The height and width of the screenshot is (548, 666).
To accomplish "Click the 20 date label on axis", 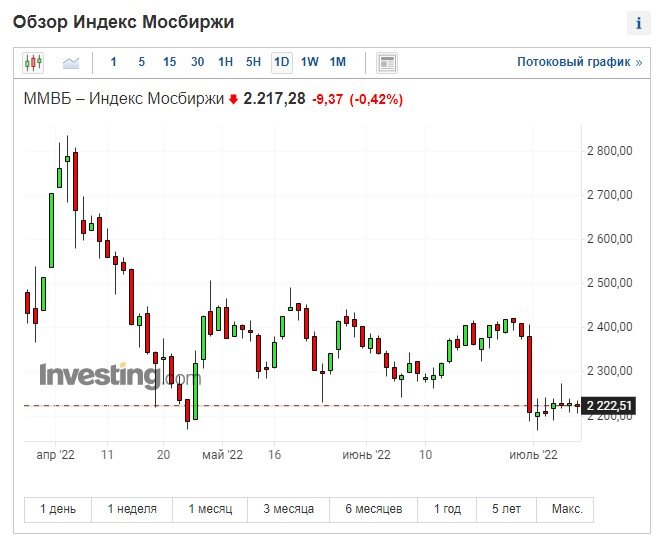I will tap(163, 455).
